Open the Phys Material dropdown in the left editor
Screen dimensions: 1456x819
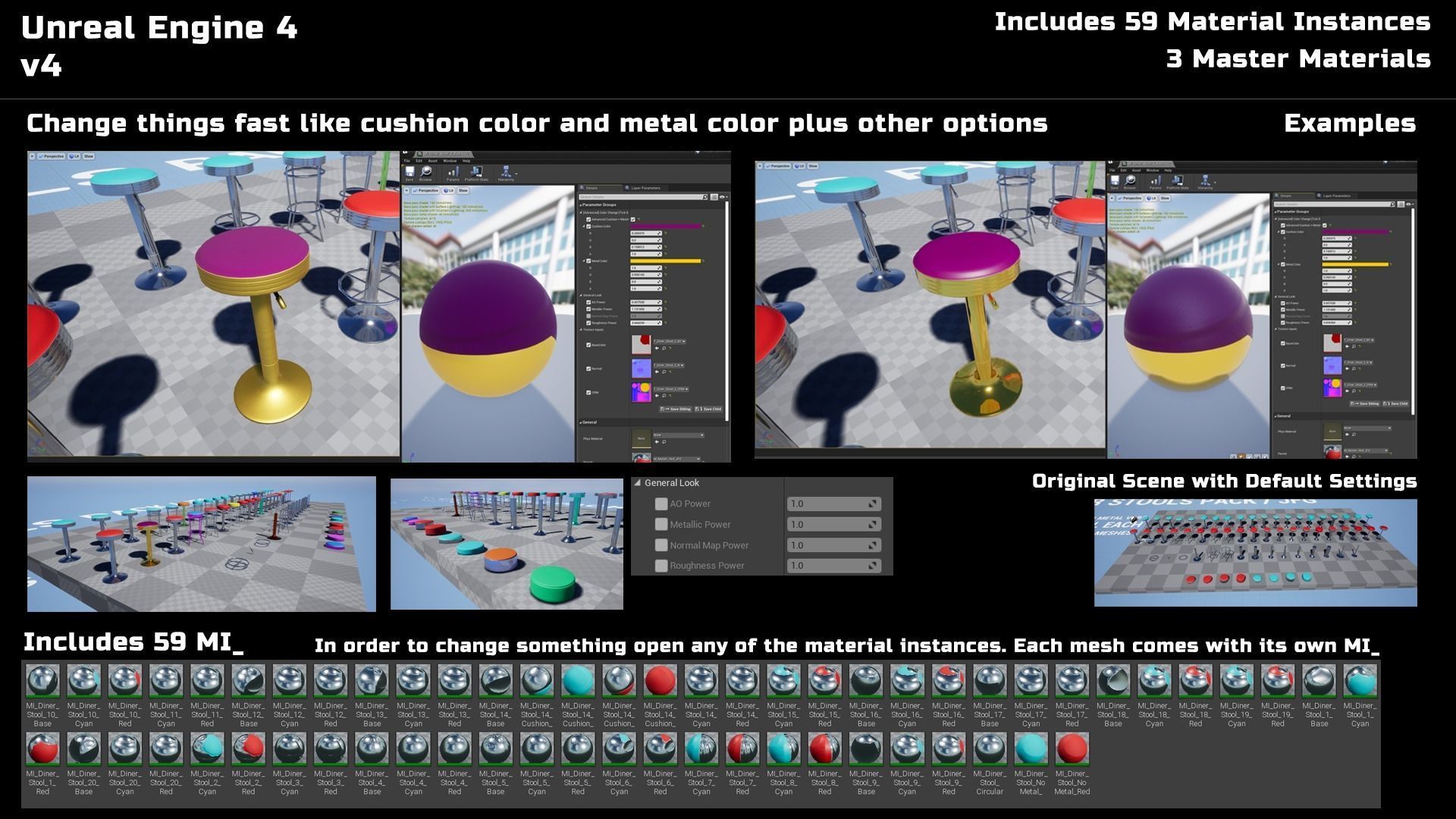pos(678,435)
